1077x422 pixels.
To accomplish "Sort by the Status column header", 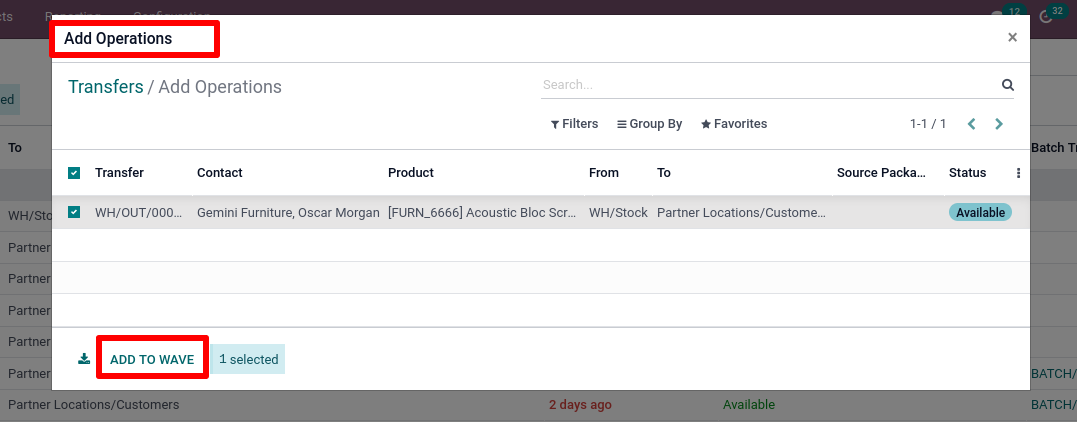I will coord(967,173).
